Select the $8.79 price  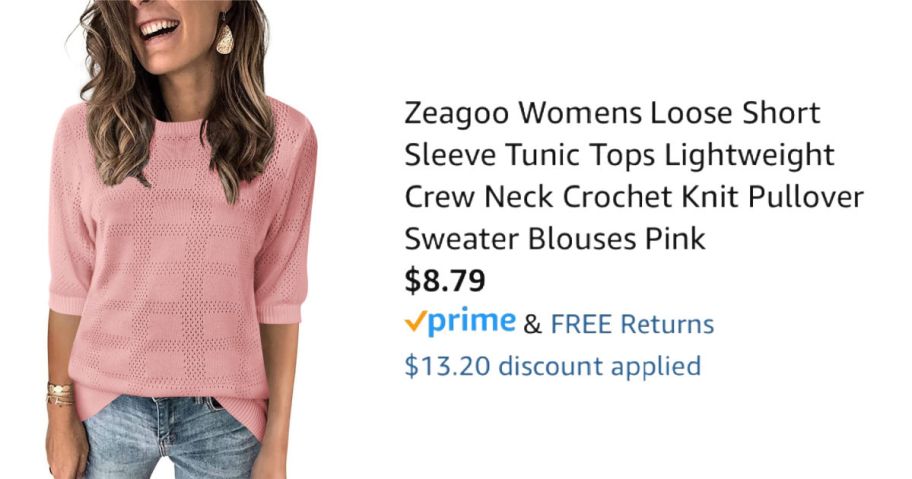pyautogui.click(x=445, y=280)
